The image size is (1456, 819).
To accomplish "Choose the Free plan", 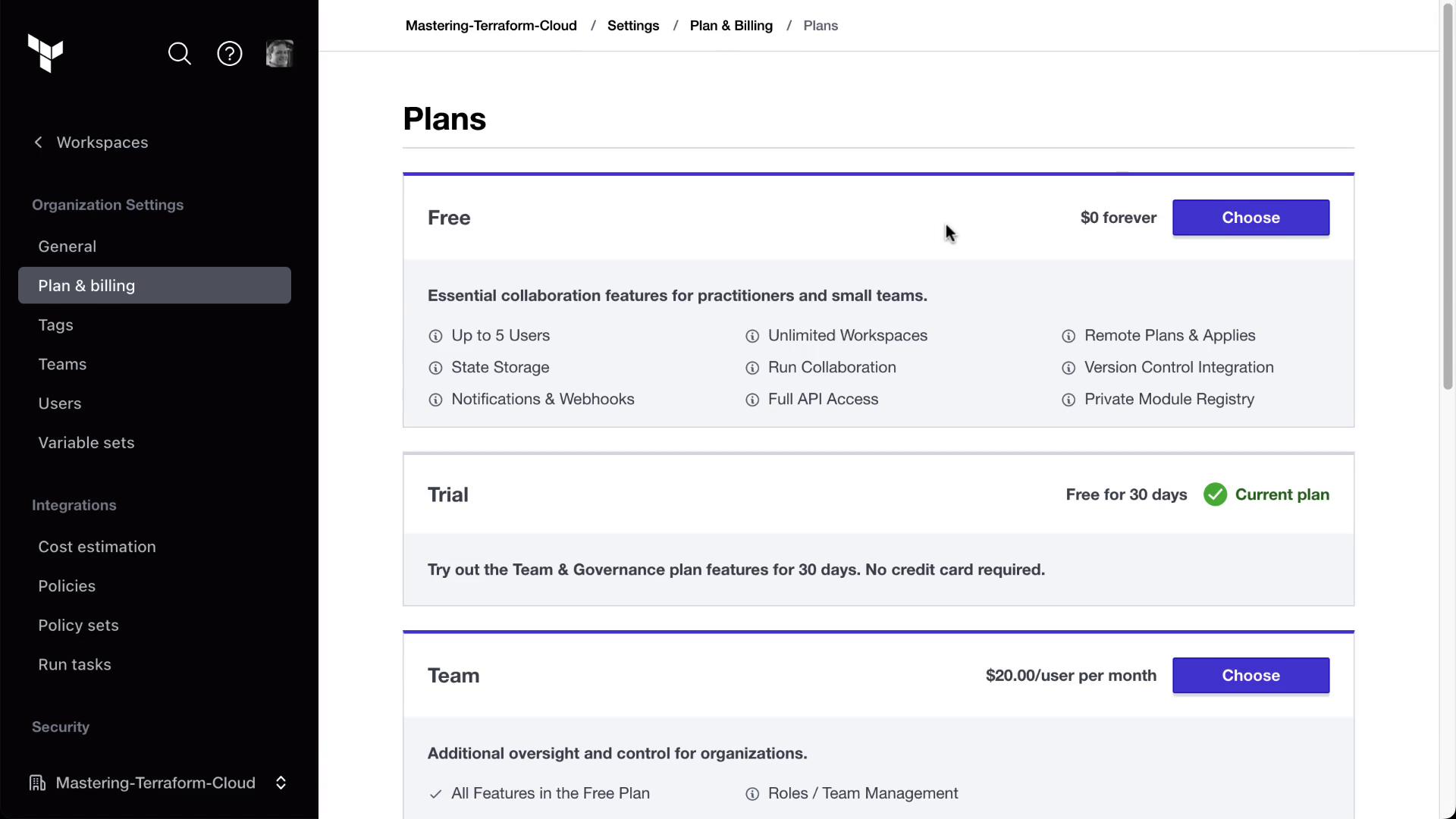I will [x=1250, y=218].
